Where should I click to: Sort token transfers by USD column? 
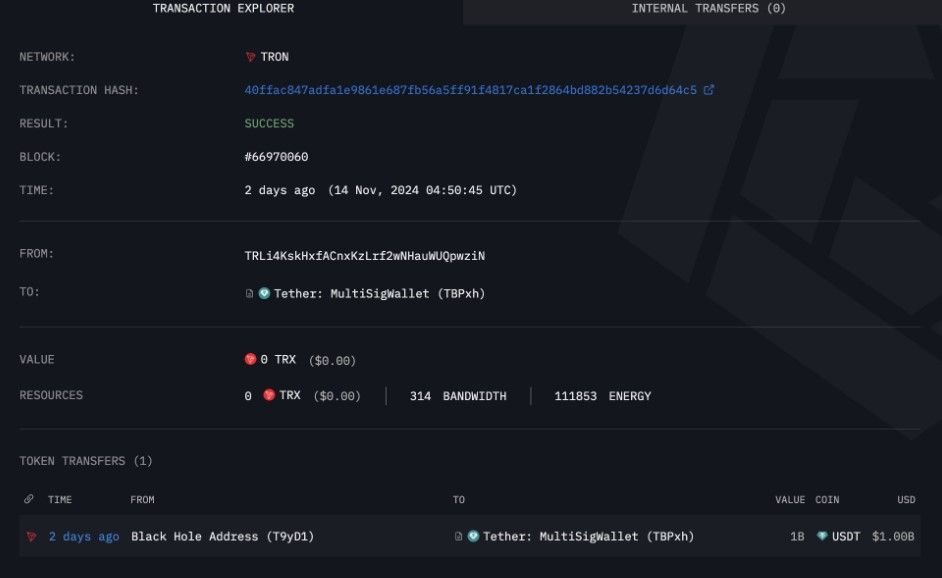pyautogui.click(x=906, y=500)
